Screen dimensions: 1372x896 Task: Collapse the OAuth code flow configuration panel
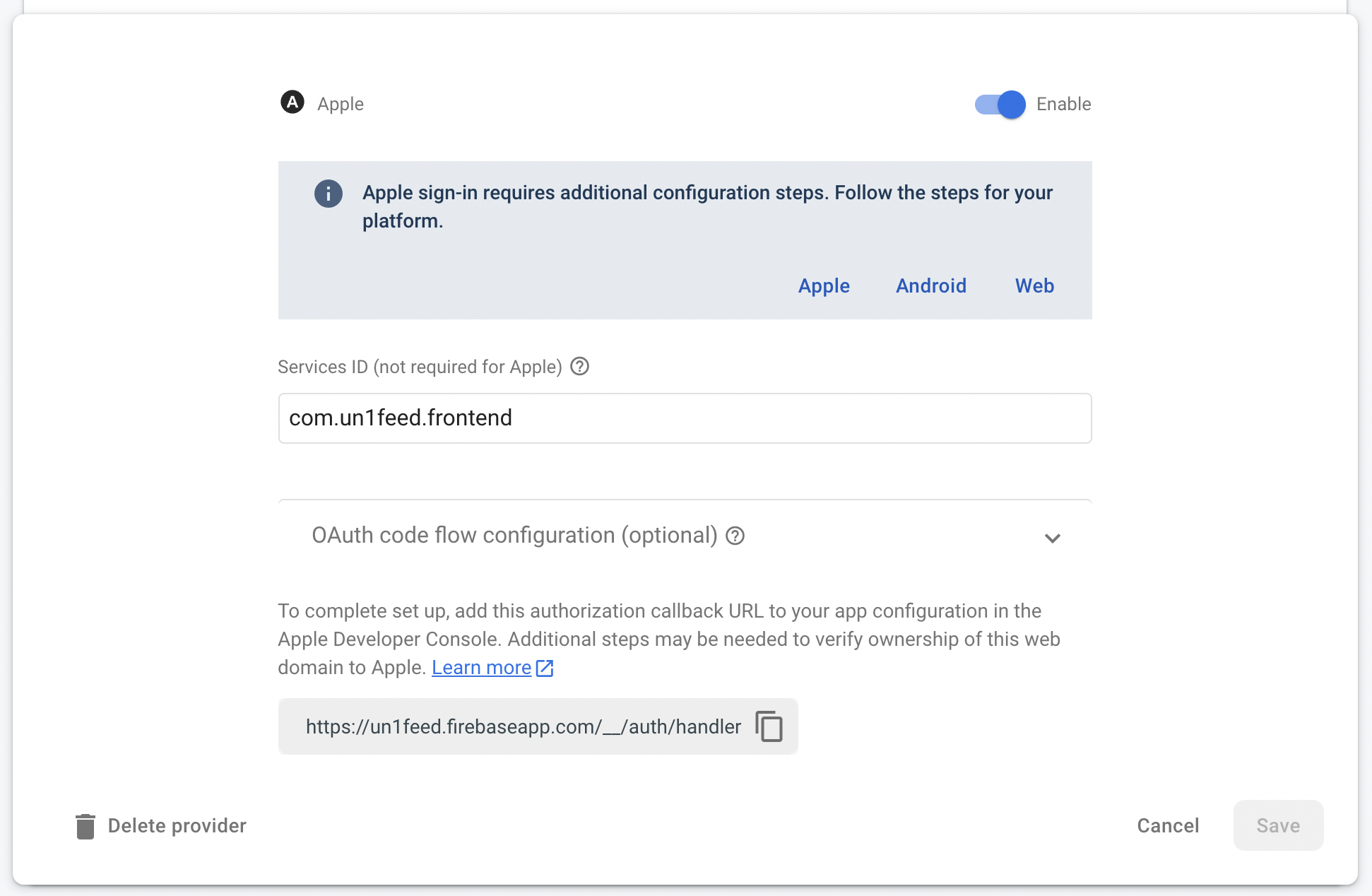click(1052, 538)
